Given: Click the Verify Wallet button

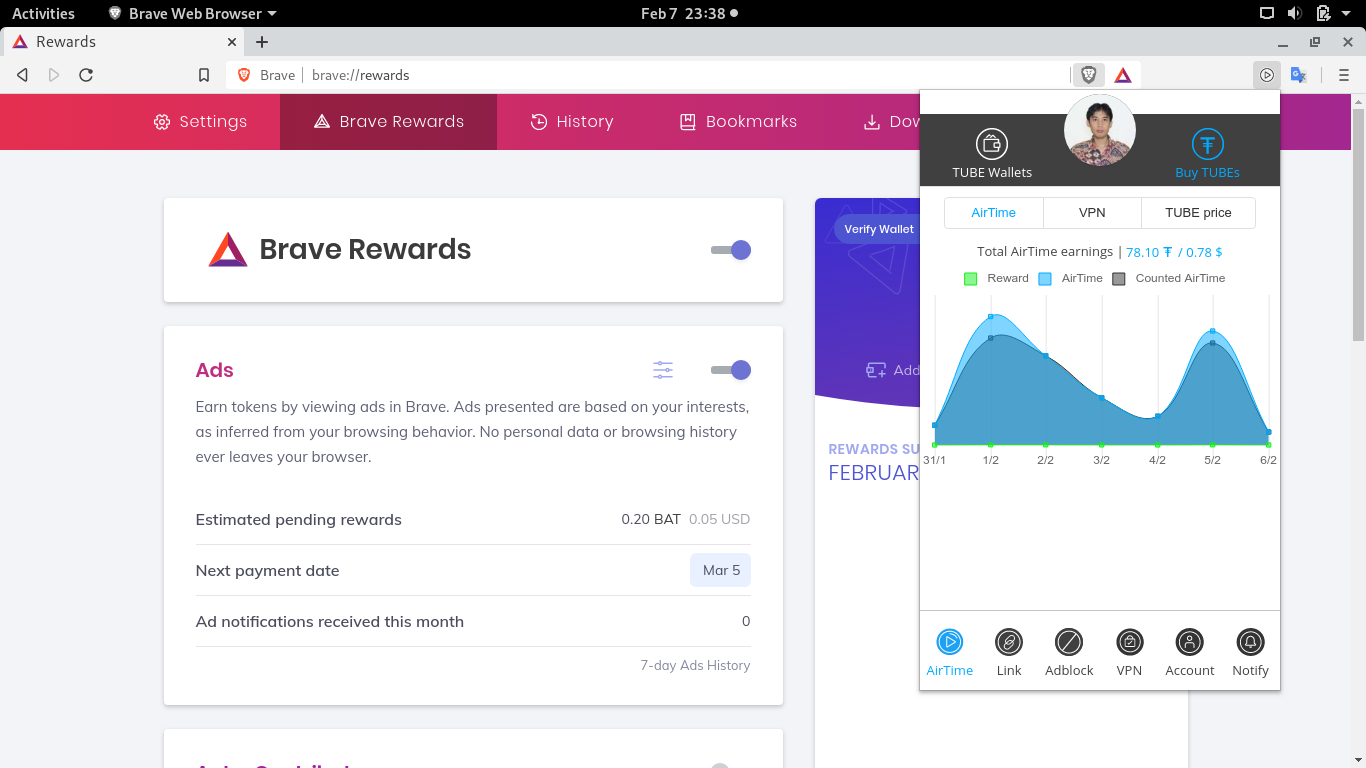Looking at the screenshot, I should [x=877, y=229].
